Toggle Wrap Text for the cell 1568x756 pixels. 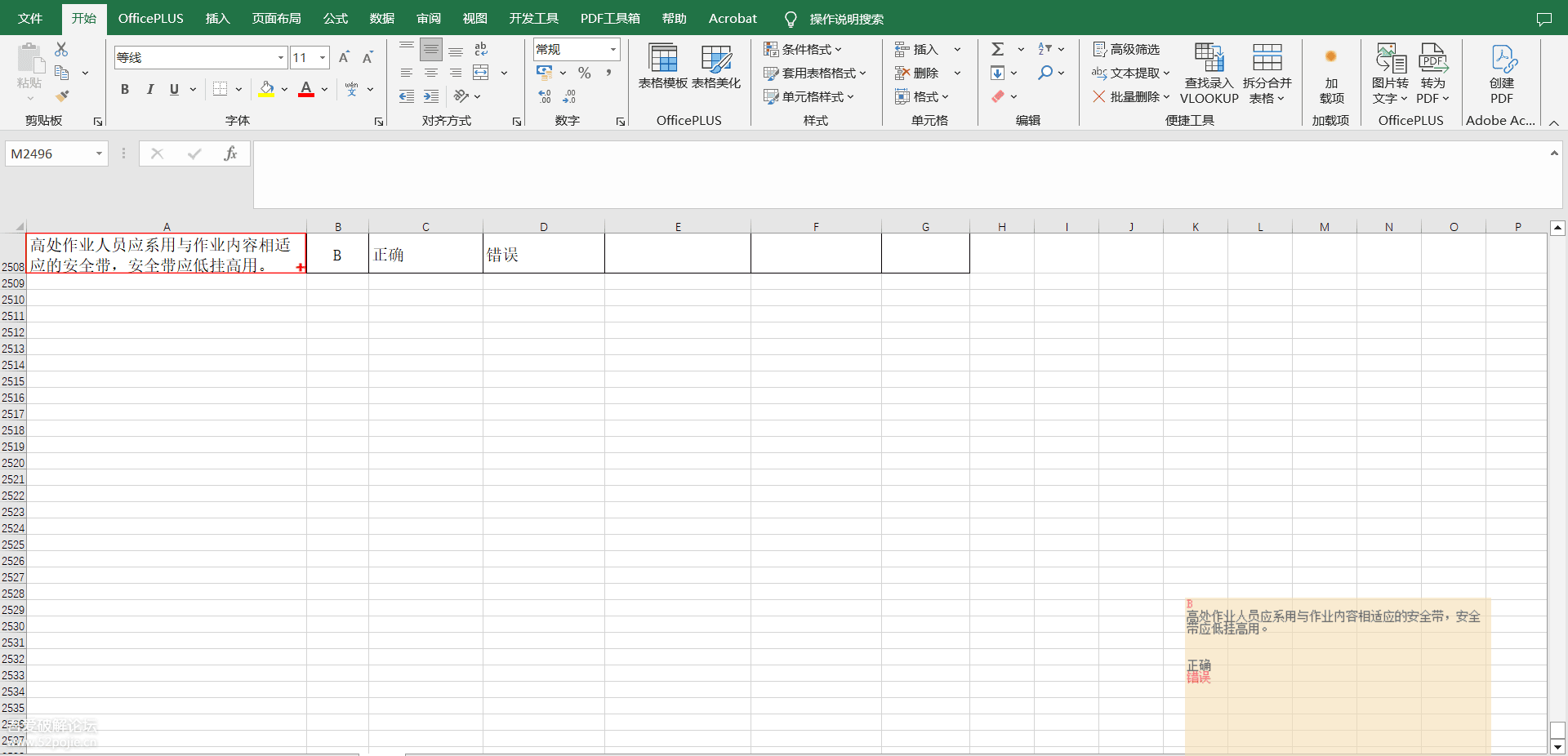pyautogui.click(x=481, y=49)
